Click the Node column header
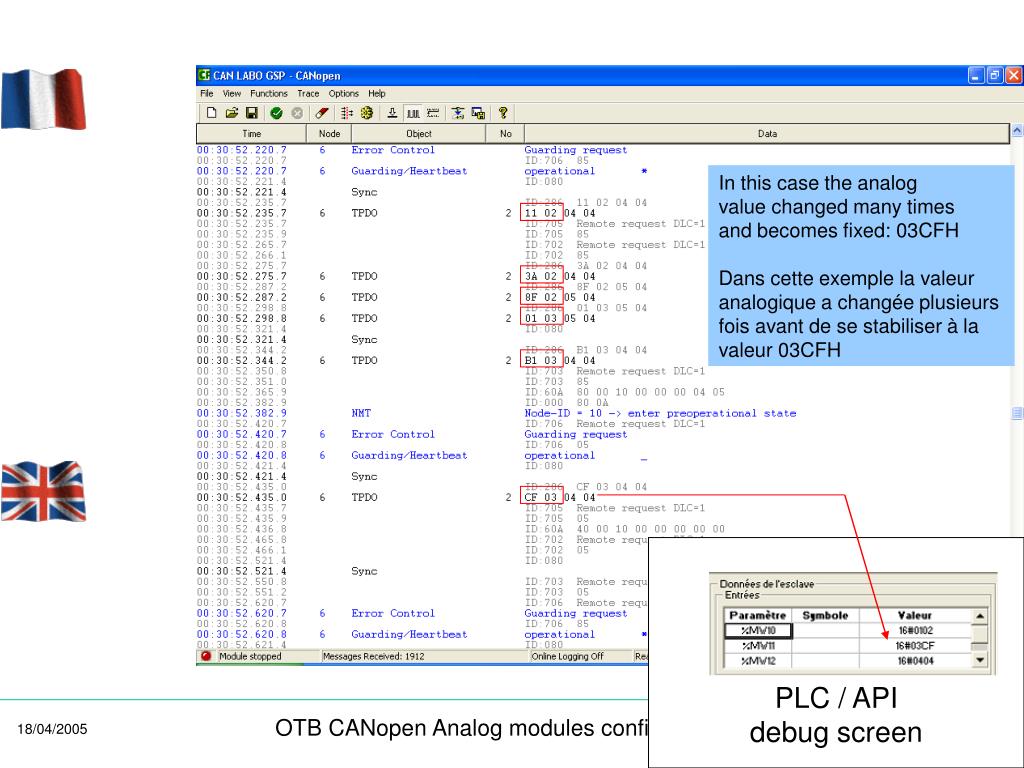Viewport: 1024px width, 768px height. 329,133
